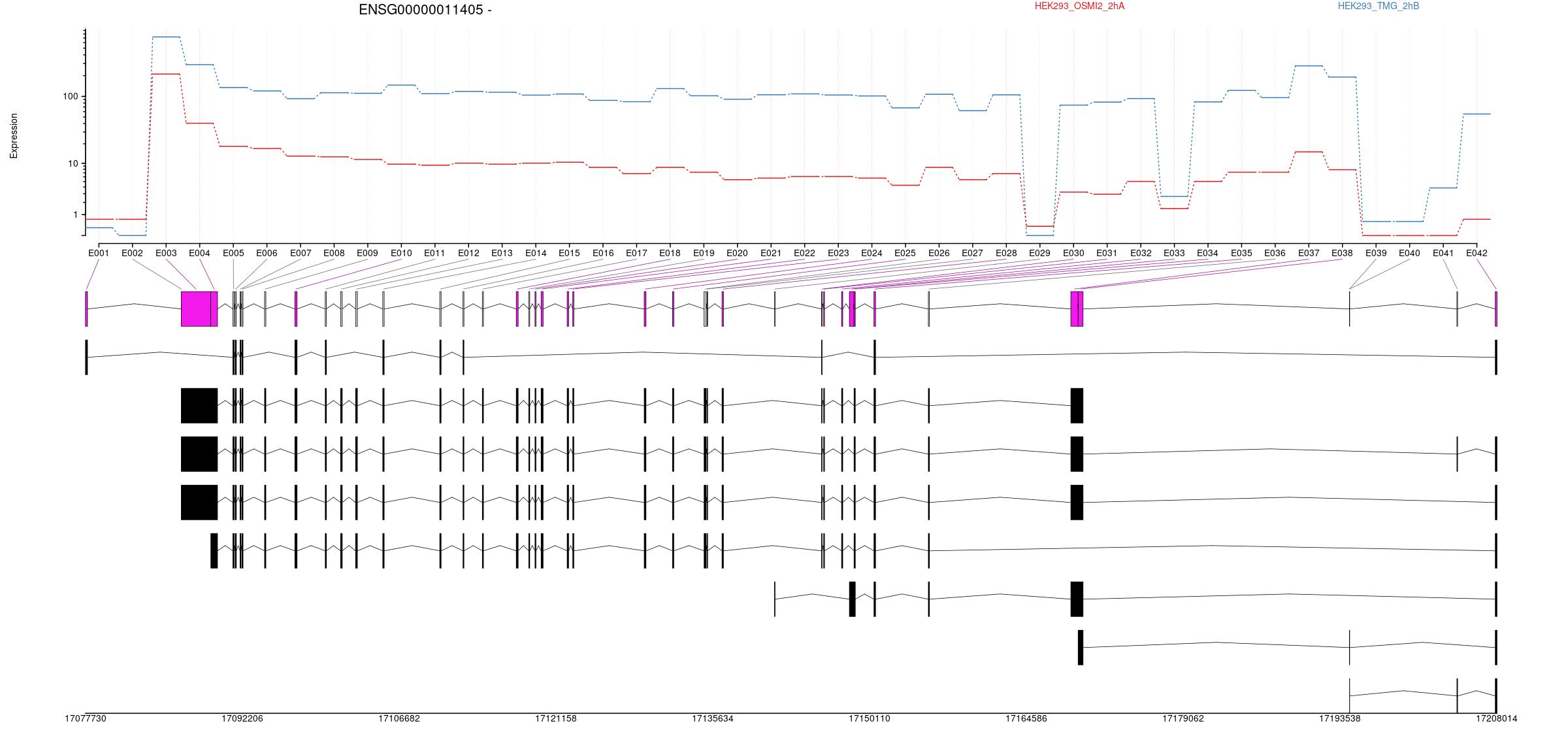Image resolution: width=1568 pixels, height=732 pixels.
Task: Click exon label E027
Action: click(972, 253)
